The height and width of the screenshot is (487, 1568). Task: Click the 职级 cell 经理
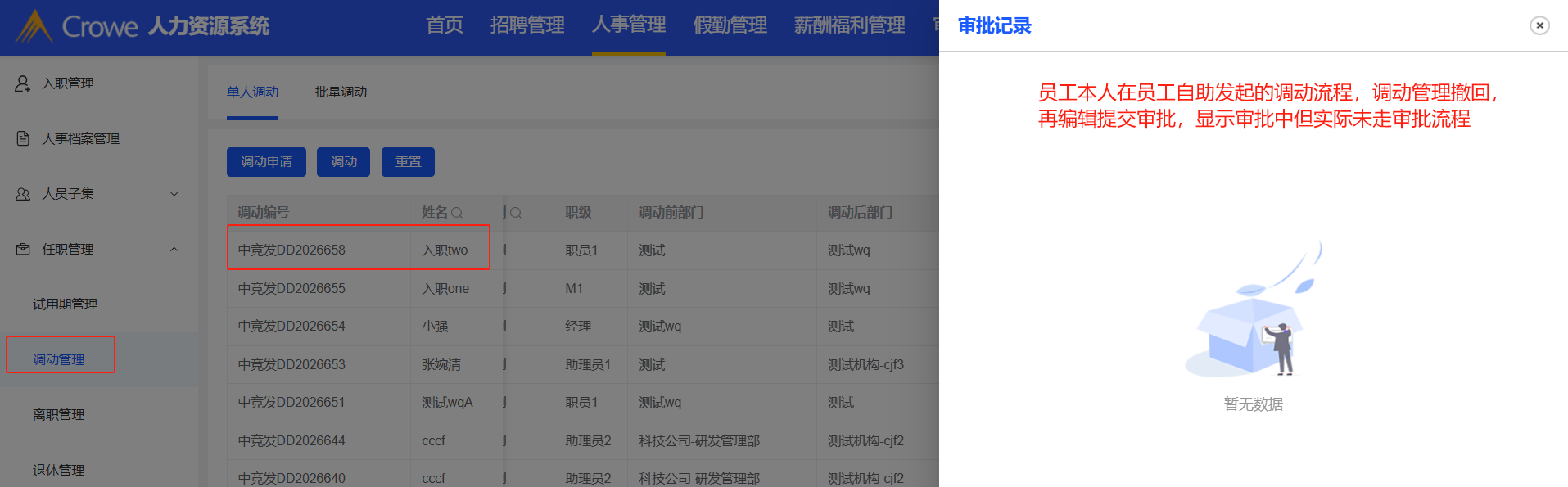(578, 327)
